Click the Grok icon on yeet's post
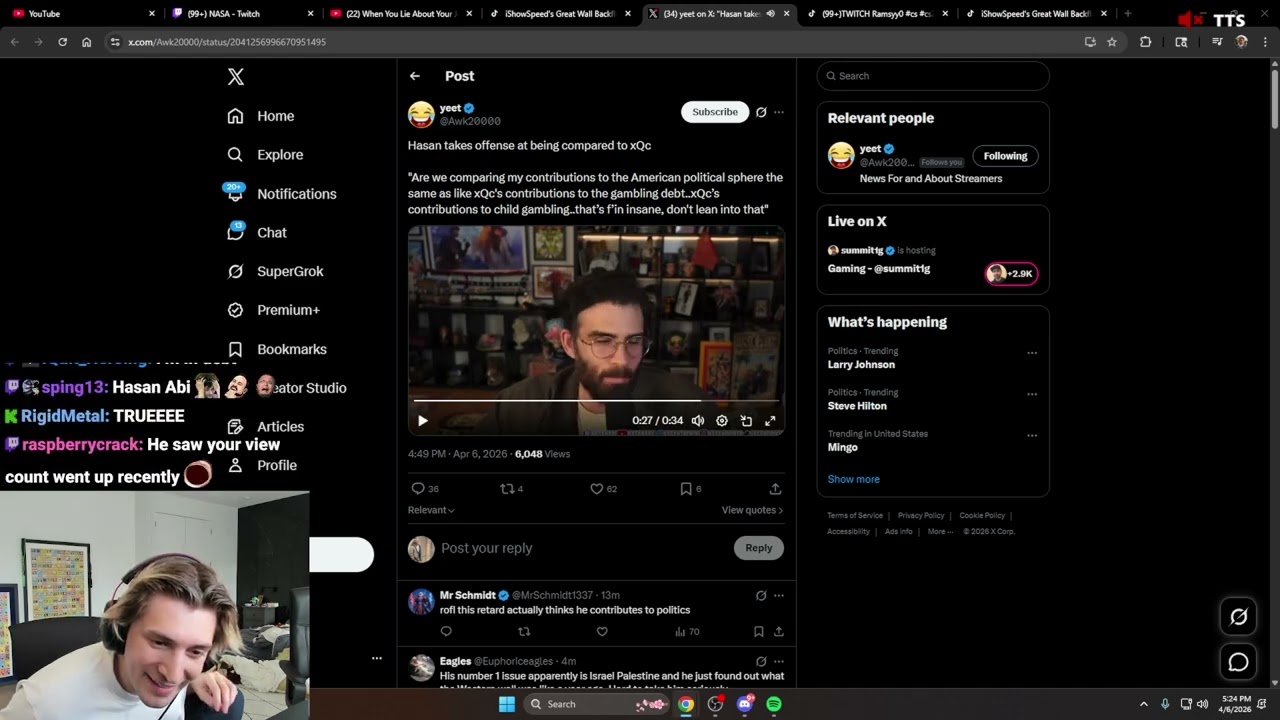 (761, 112)
